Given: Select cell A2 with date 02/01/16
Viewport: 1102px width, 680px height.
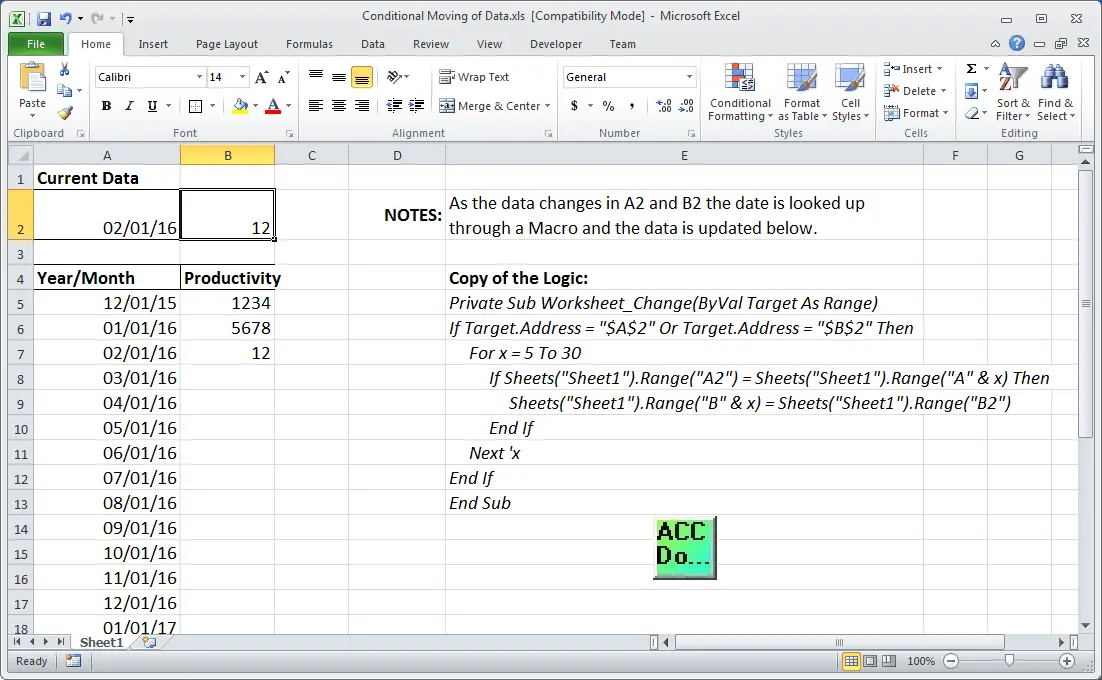Looking at the screenshot, I should 107,215.
